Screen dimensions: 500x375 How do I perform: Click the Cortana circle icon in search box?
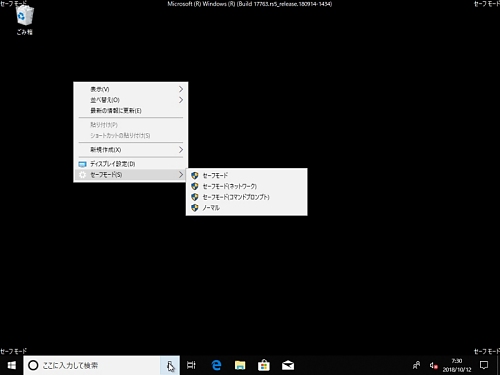click(x=33, y=365)
